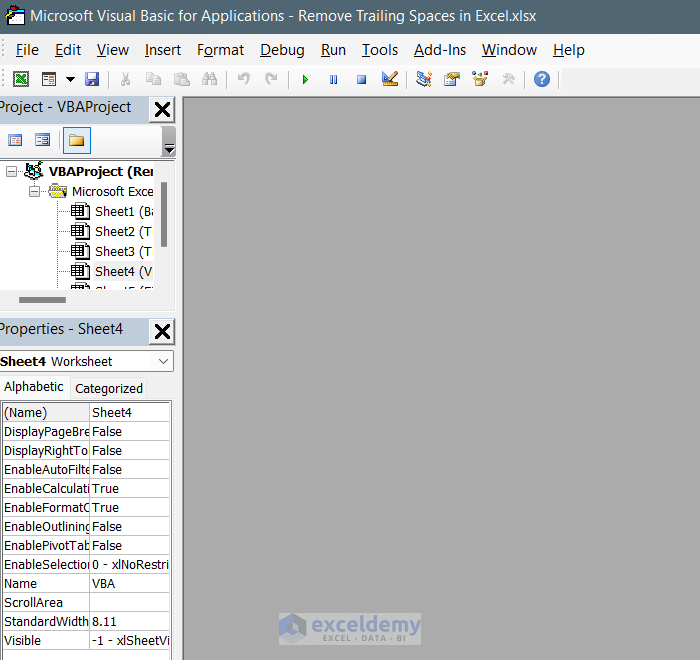This screenshot has width=700, height=660.
Task: Click the Project tree vertical scrollbar
Action: (164, 214)
